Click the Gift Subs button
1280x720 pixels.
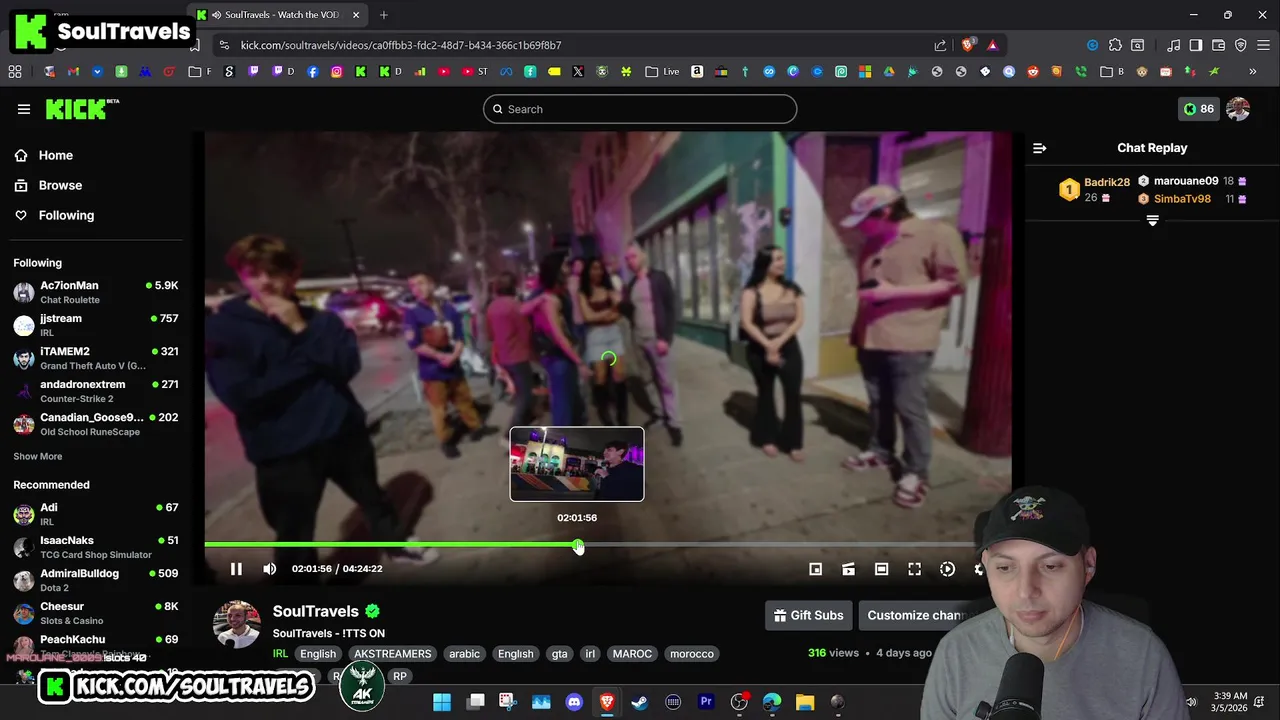(808, 615)
